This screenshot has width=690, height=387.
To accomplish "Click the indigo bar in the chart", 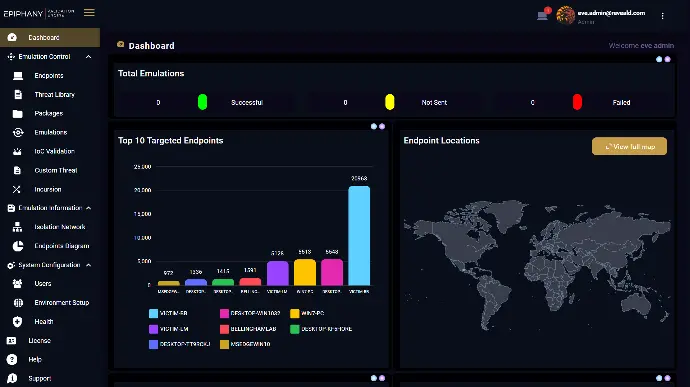I will [196, 282].
